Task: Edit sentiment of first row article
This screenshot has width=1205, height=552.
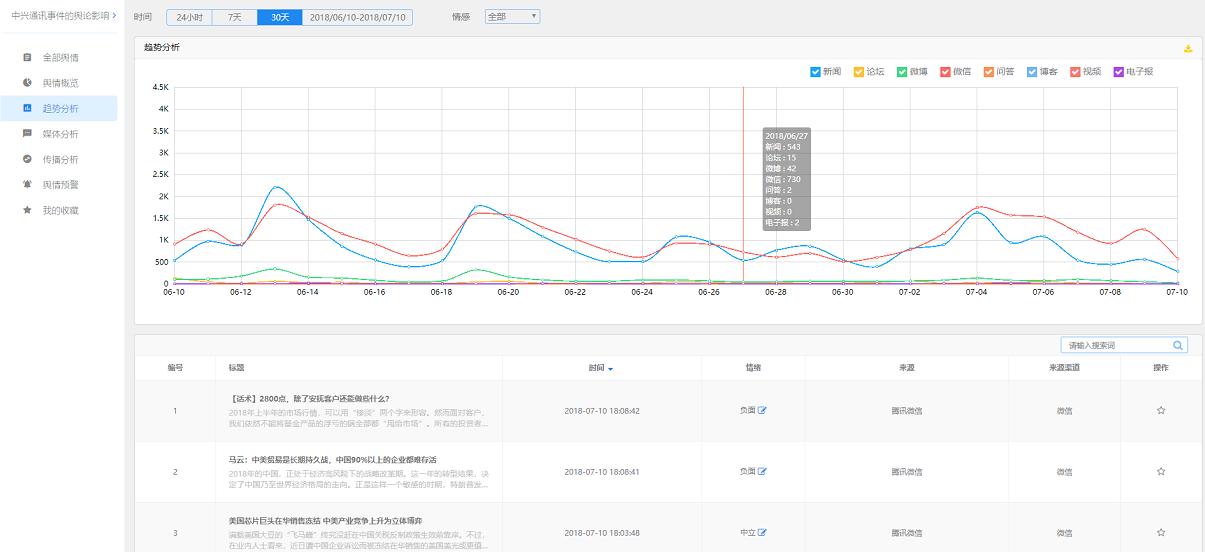Action: click(x=762, y=410)
